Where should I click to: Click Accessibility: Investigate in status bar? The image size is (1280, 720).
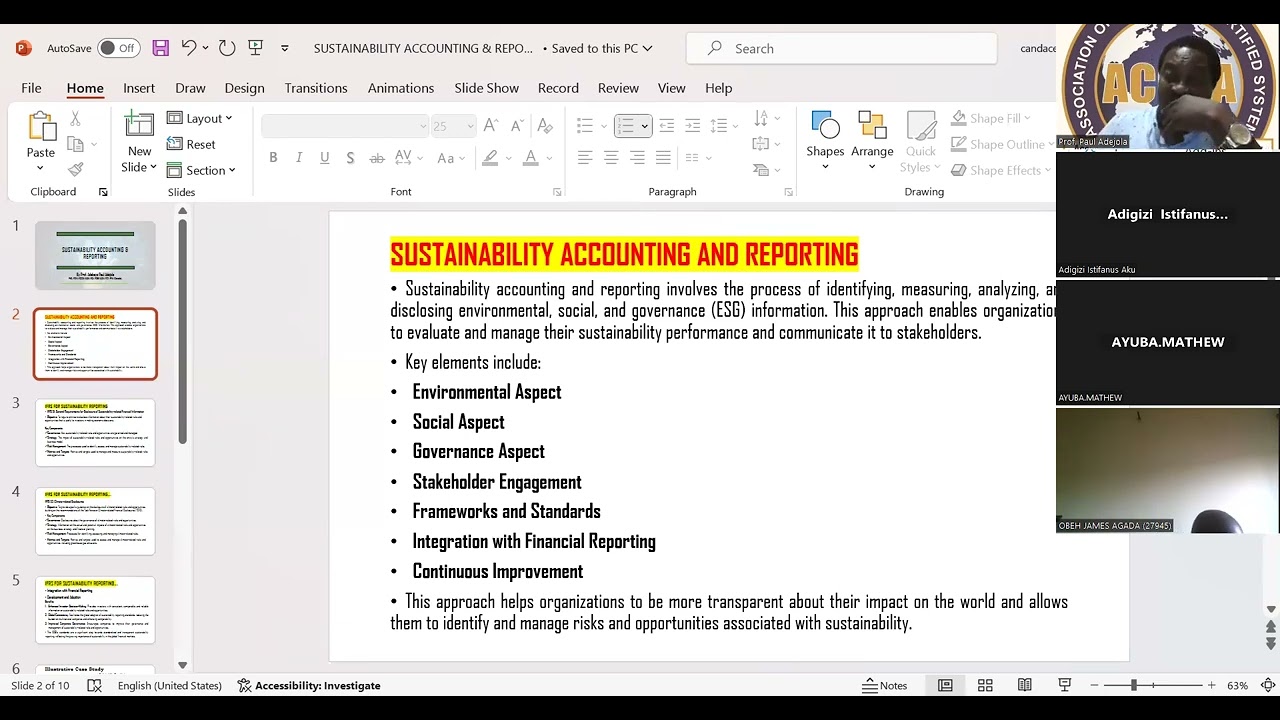point(309,685)
